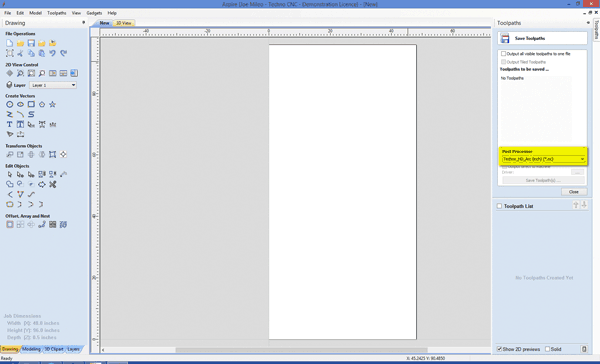The width and height of the screenshot is (600, 364).
Task: Select the Draw Star tool
Action: pos(52,104)
